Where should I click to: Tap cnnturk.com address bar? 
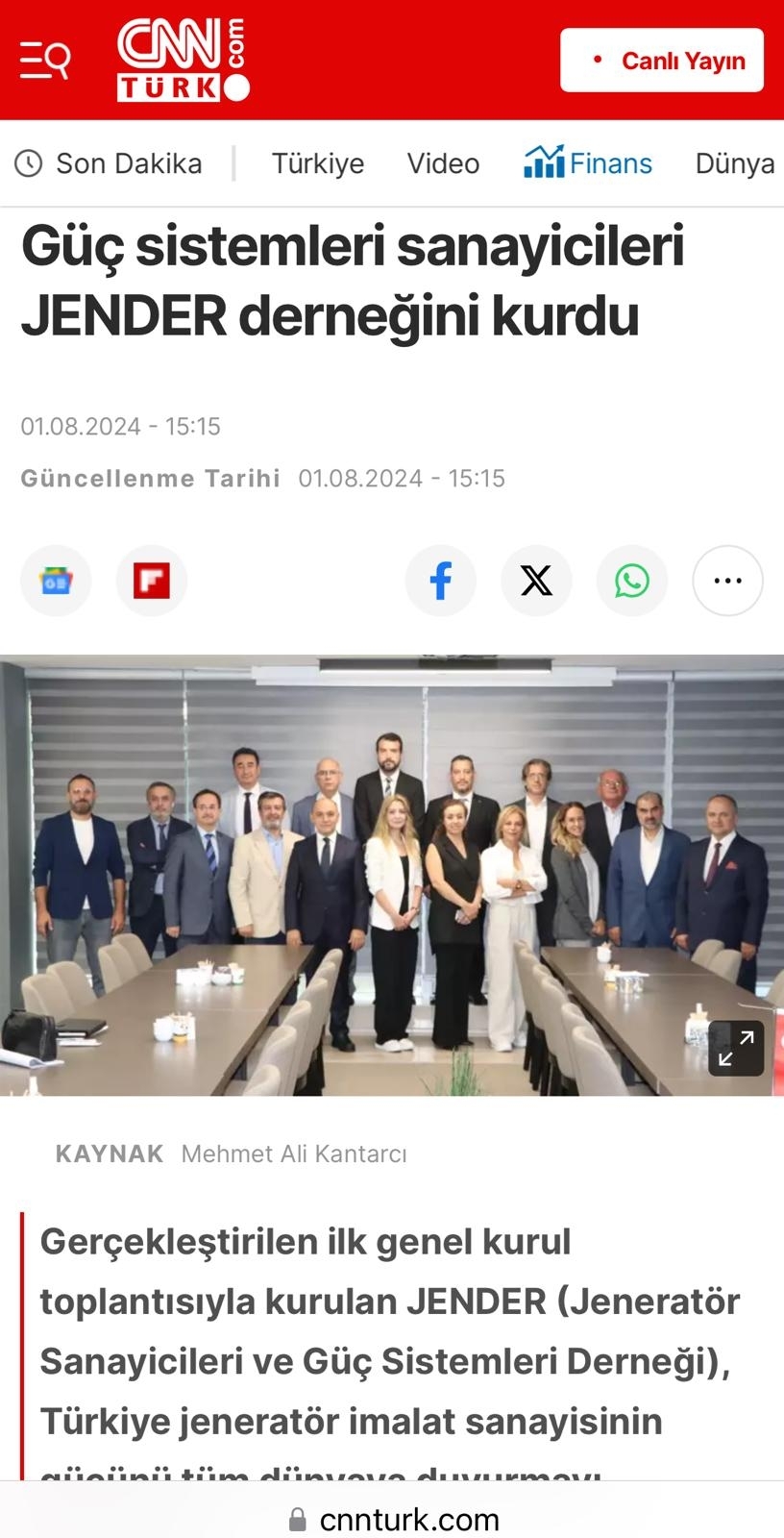pyautogui.click(x=392, y=1519)
